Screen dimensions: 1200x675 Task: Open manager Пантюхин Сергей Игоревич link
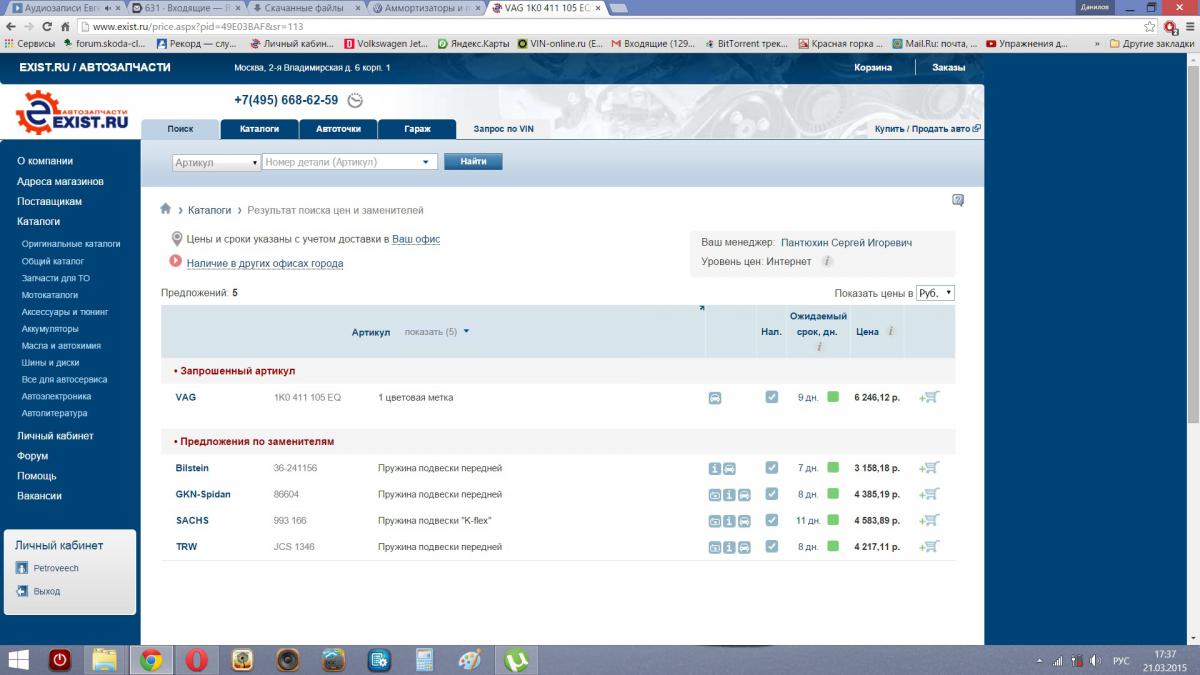846,242
